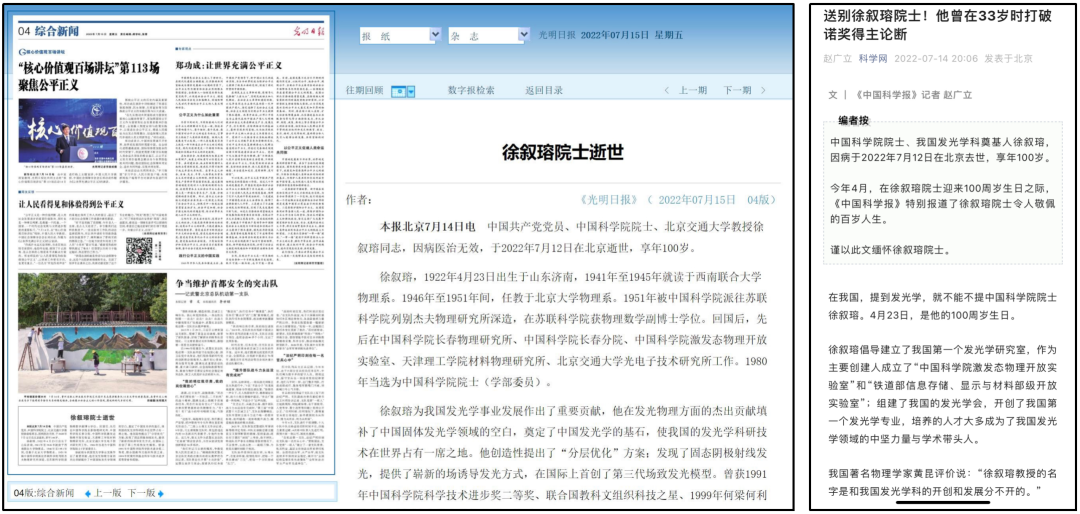Click the 作者: label
The image size is (1080, 514).
point(358,200)
